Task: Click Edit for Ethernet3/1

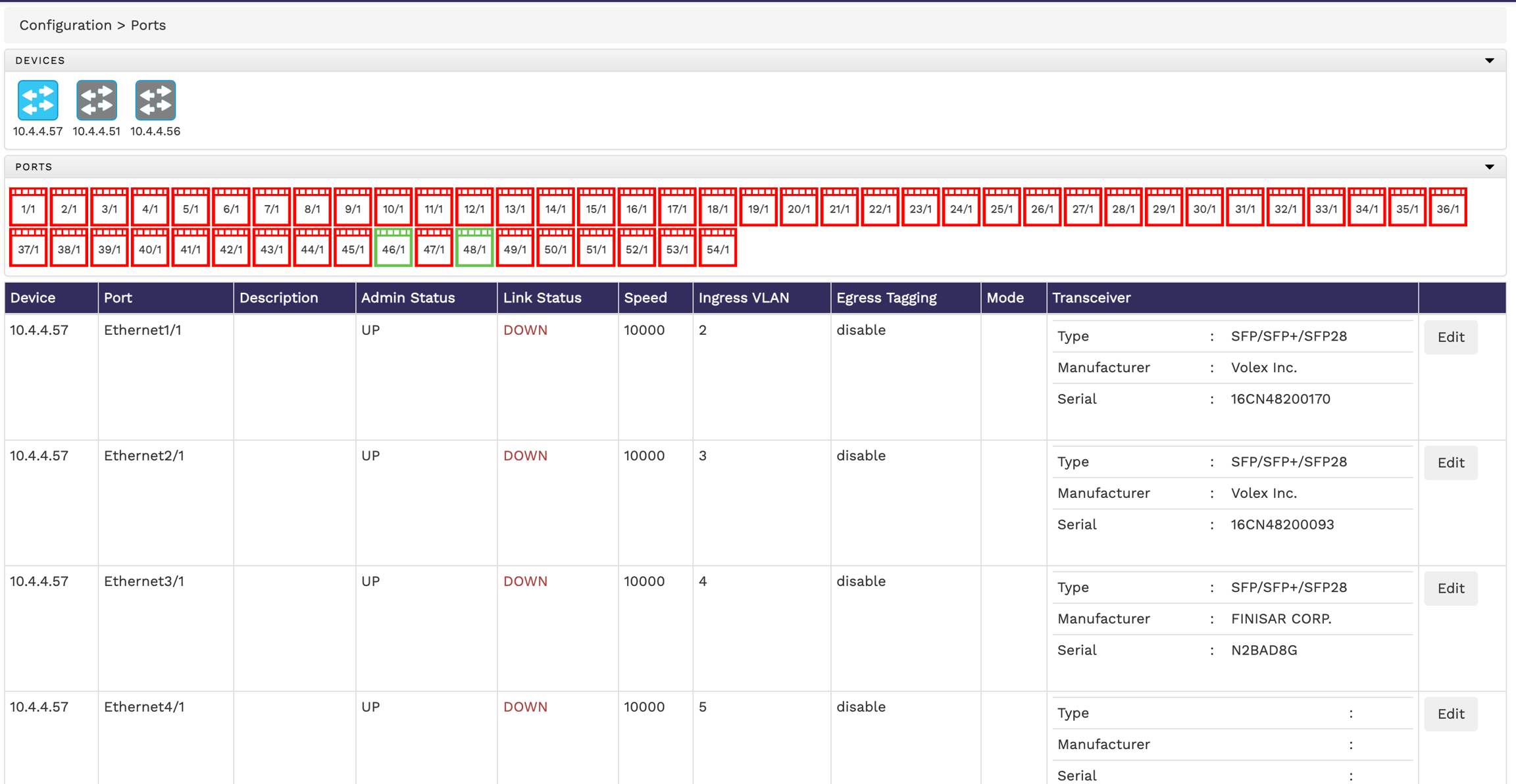Action: pos(1450,589)
